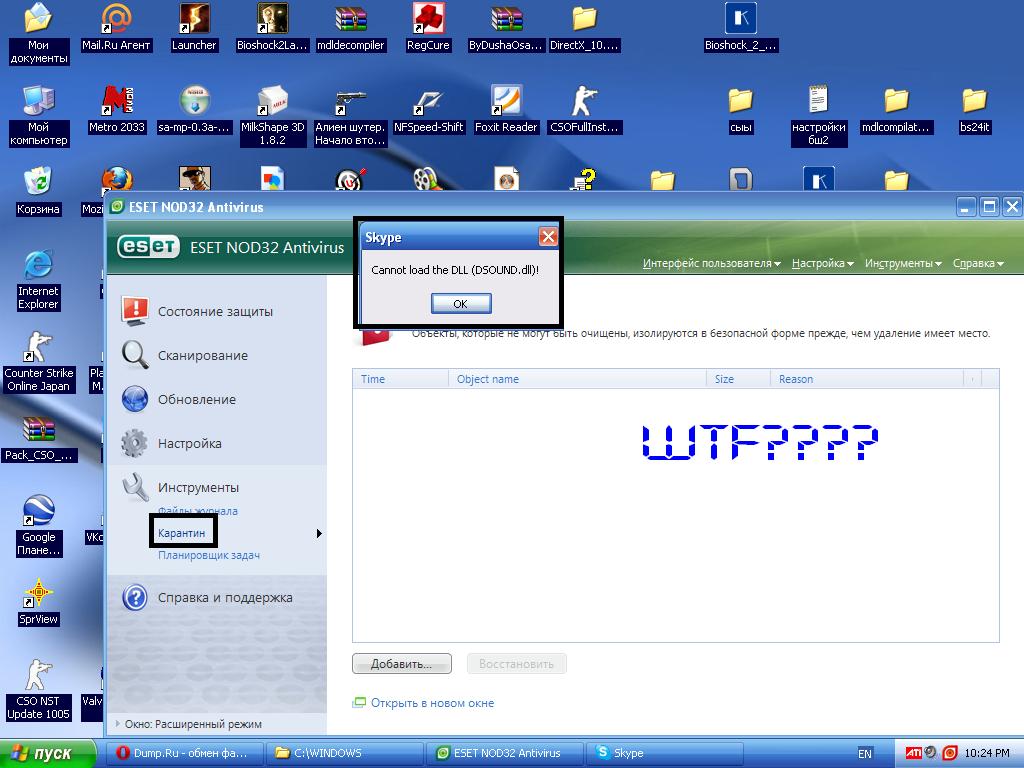Select the Обновление globe icon

coord(135,399)
